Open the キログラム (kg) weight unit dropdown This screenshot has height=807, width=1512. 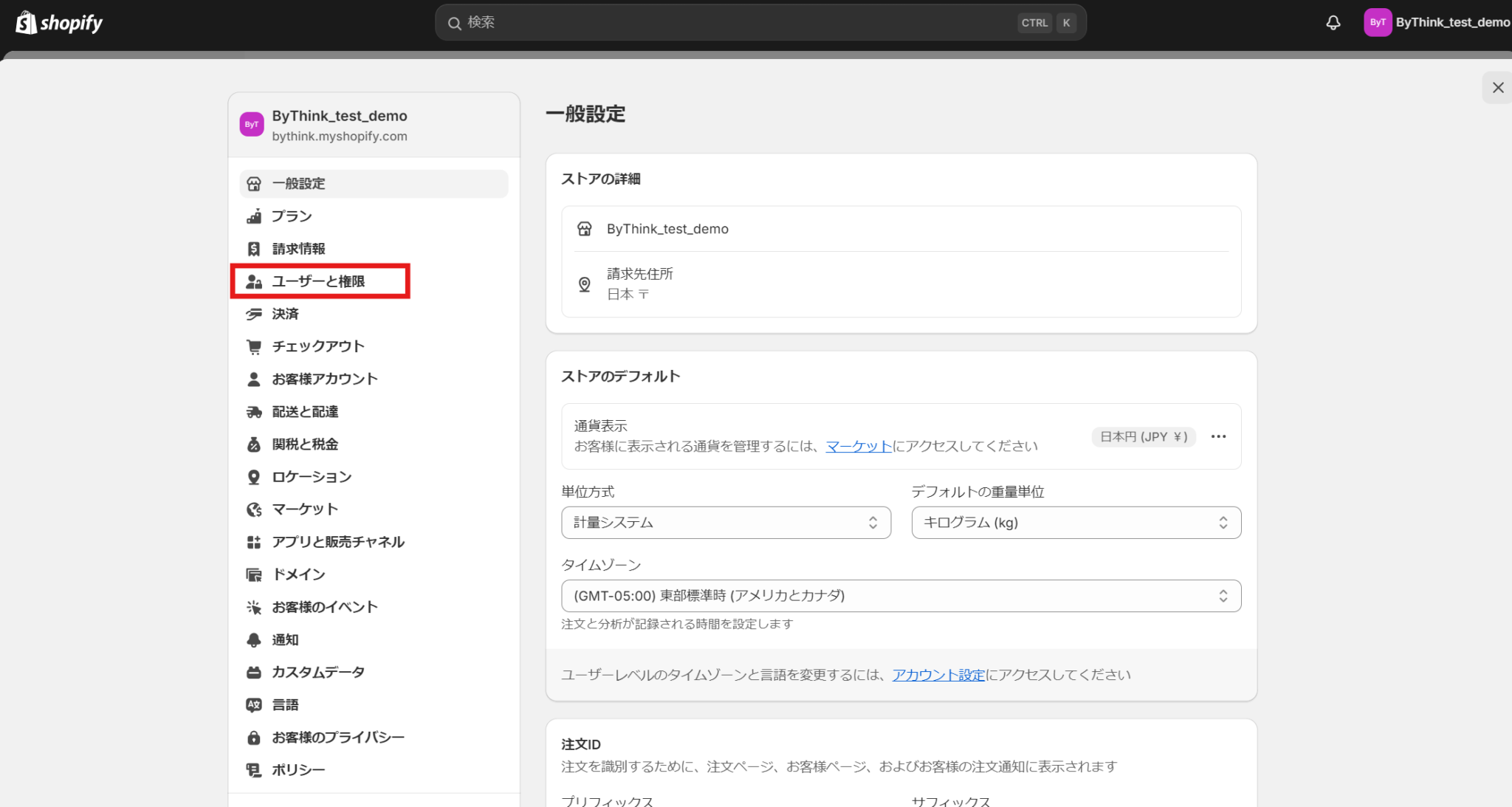tap(1075, 522)
